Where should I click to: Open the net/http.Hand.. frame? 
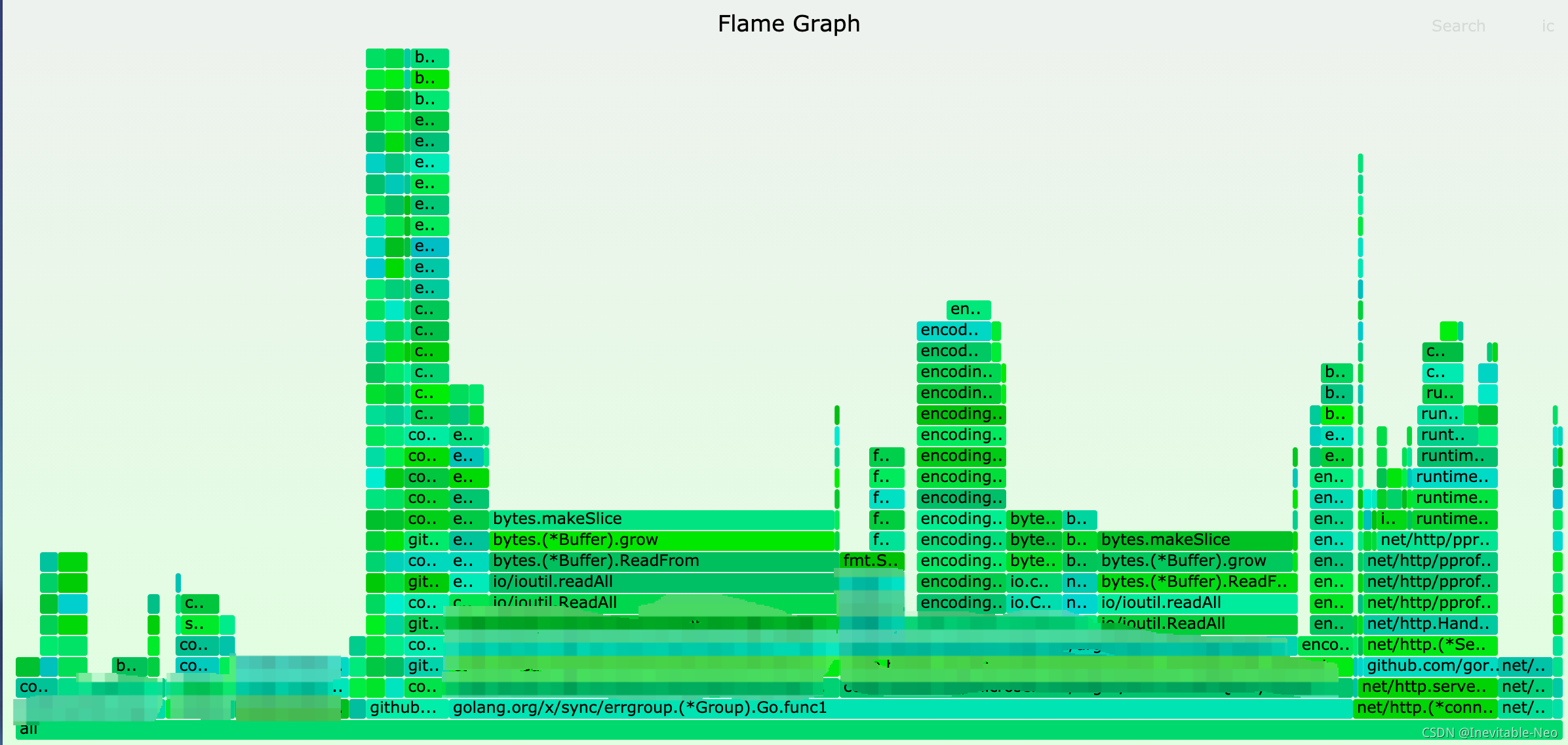coord(1431,624)
